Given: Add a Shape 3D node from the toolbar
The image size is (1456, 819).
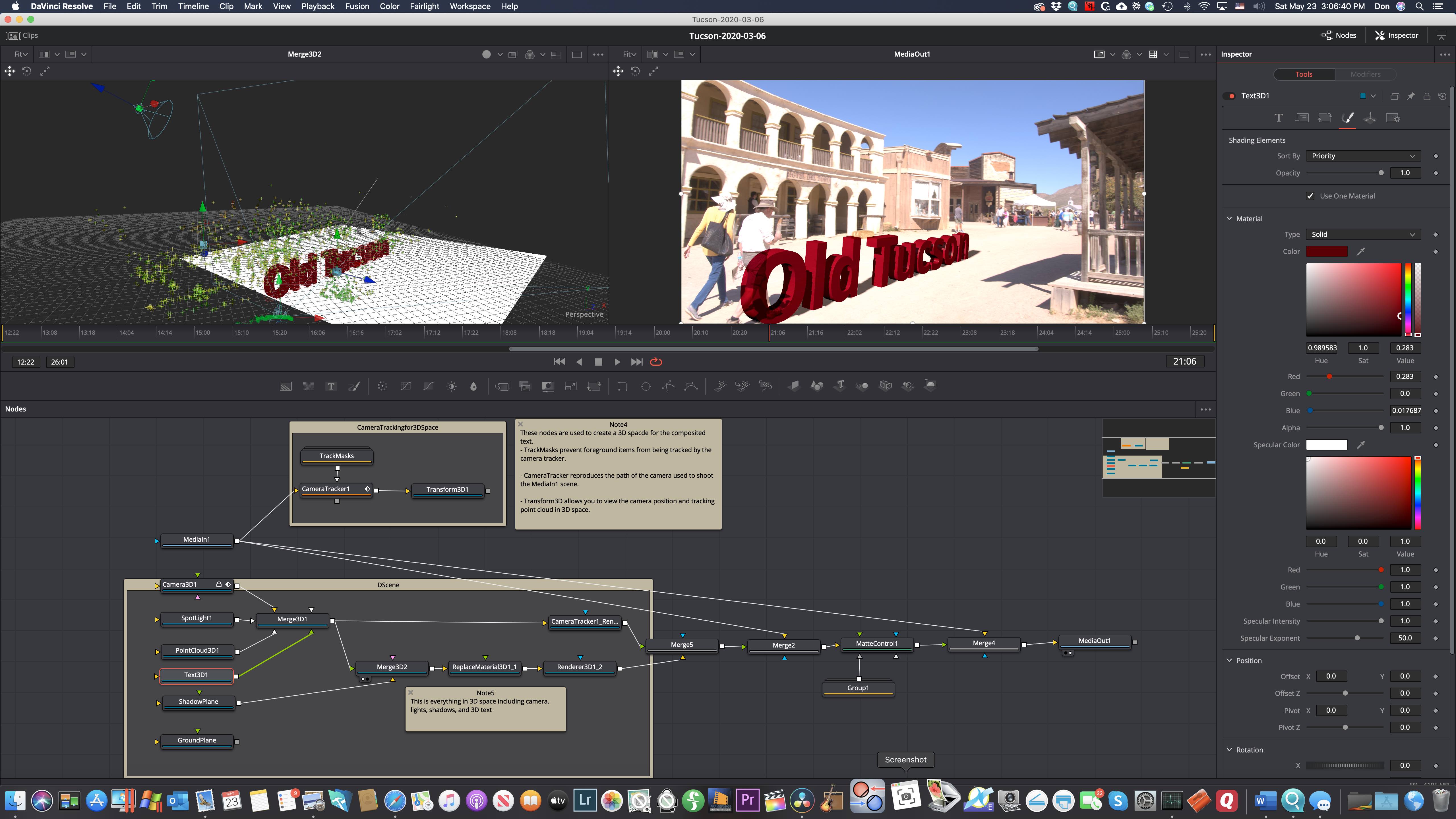Looking at the screenshot, I should pyautogui.click(x=817, y=386).
